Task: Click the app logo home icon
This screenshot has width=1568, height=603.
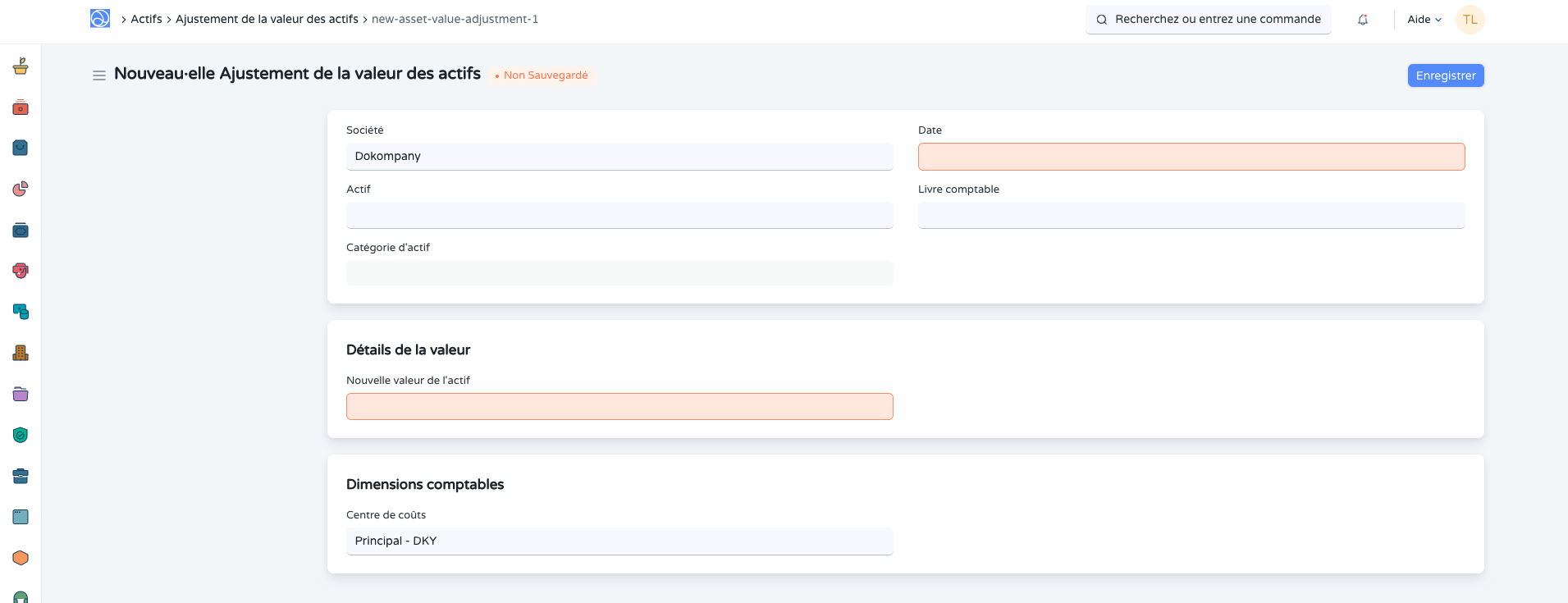Action: 100,19
